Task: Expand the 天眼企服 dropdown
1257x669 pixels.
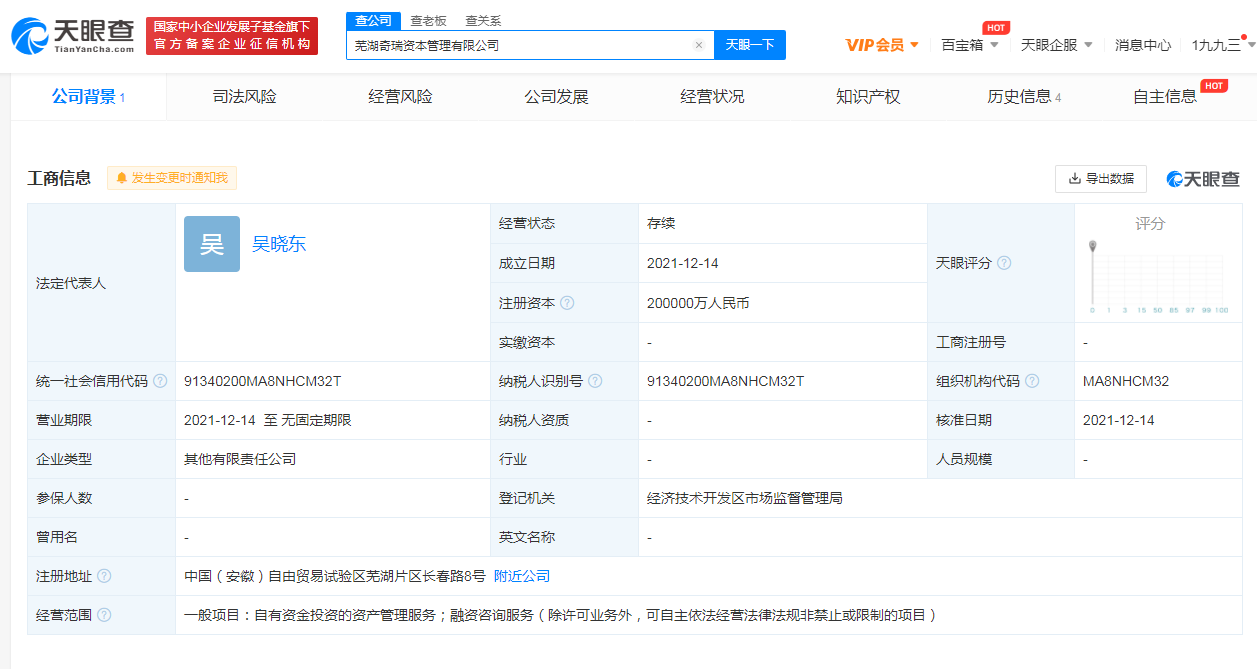Action: (x=1056, y=45)
